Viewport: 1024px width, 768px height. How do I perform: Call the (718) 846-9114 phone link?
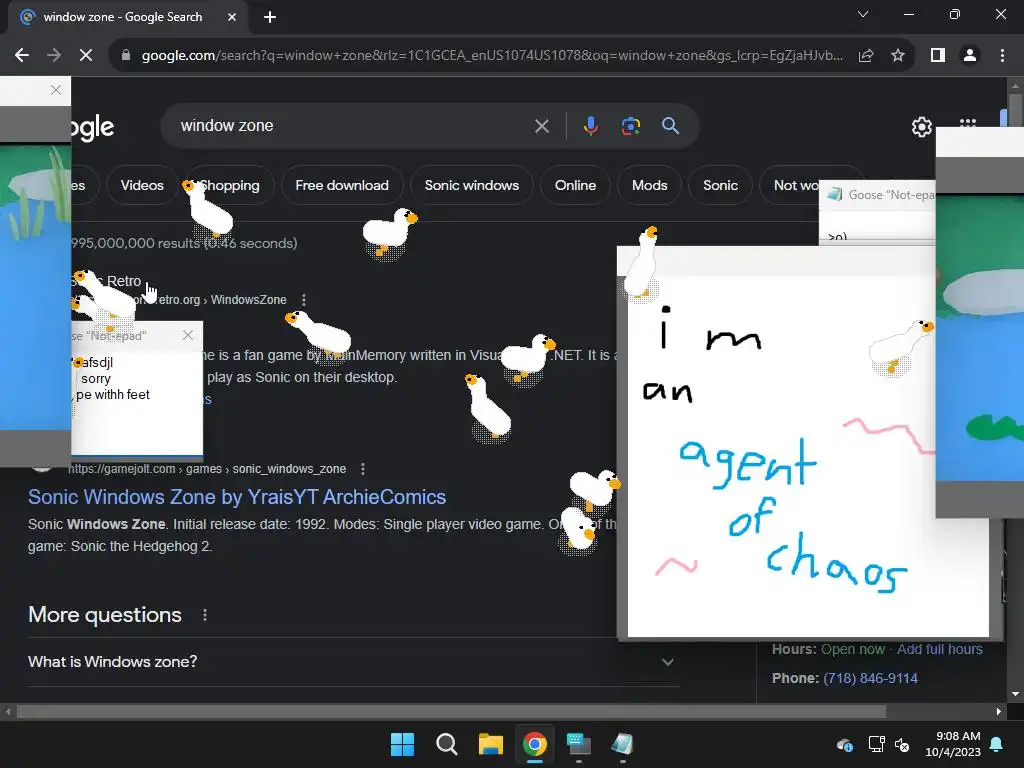pos(870,679)
